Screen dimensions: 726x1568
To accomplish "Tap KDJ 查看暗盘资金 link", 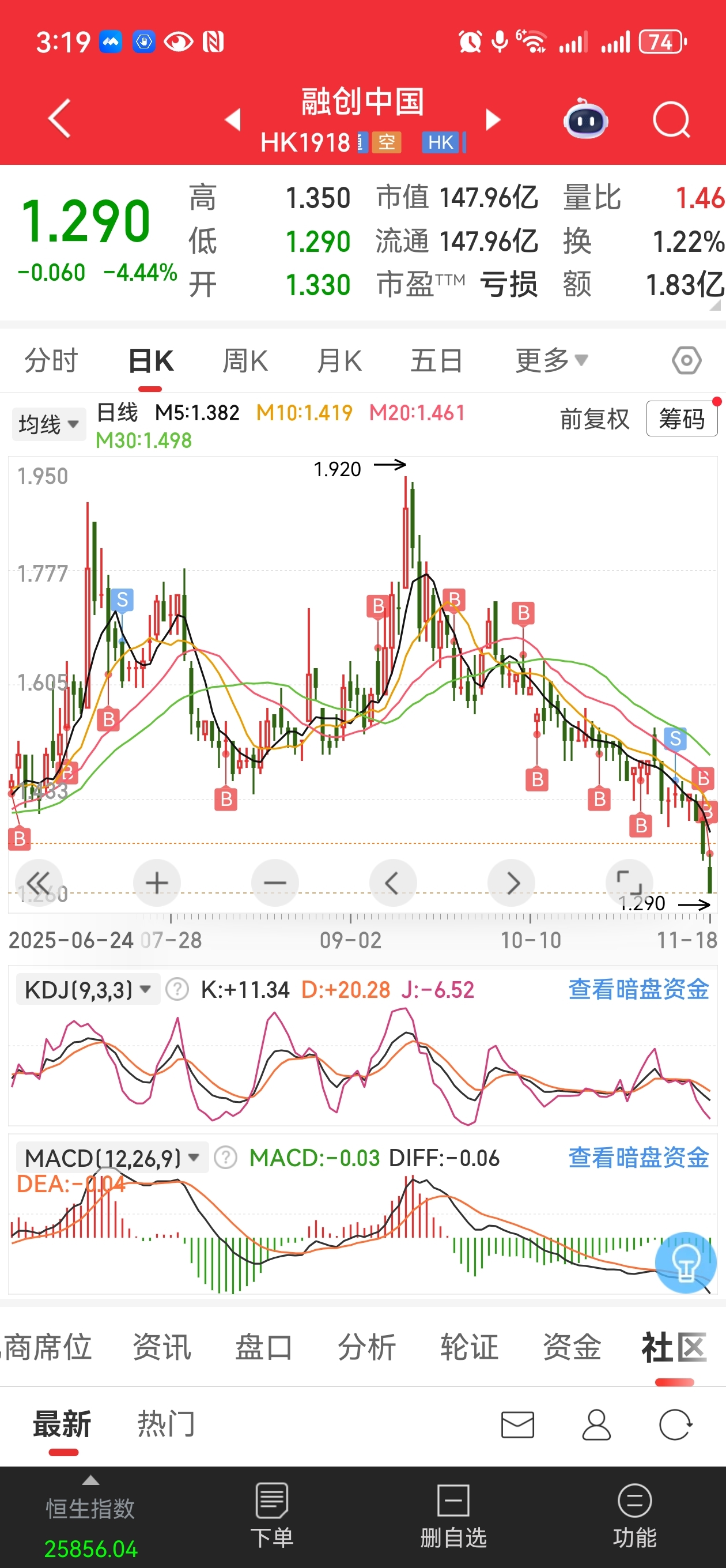I will click(638, 989).
